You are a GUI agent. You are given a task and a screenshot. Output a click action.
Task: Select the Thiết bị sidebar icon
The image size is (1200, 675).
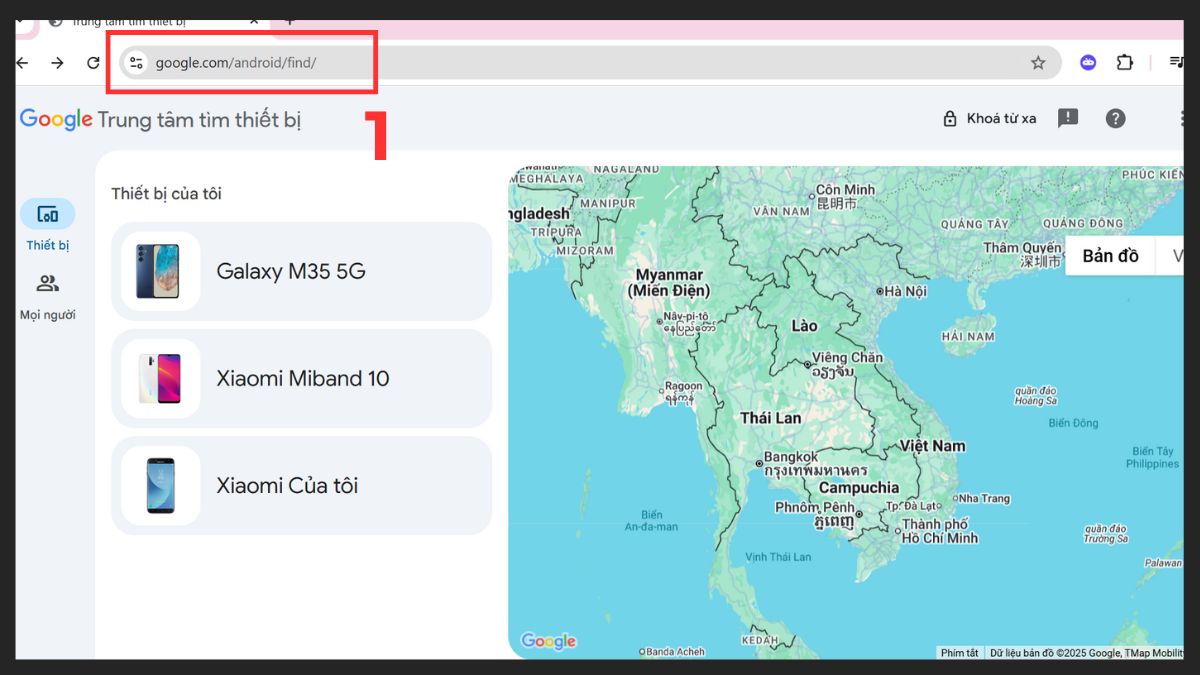coord(47,213)
